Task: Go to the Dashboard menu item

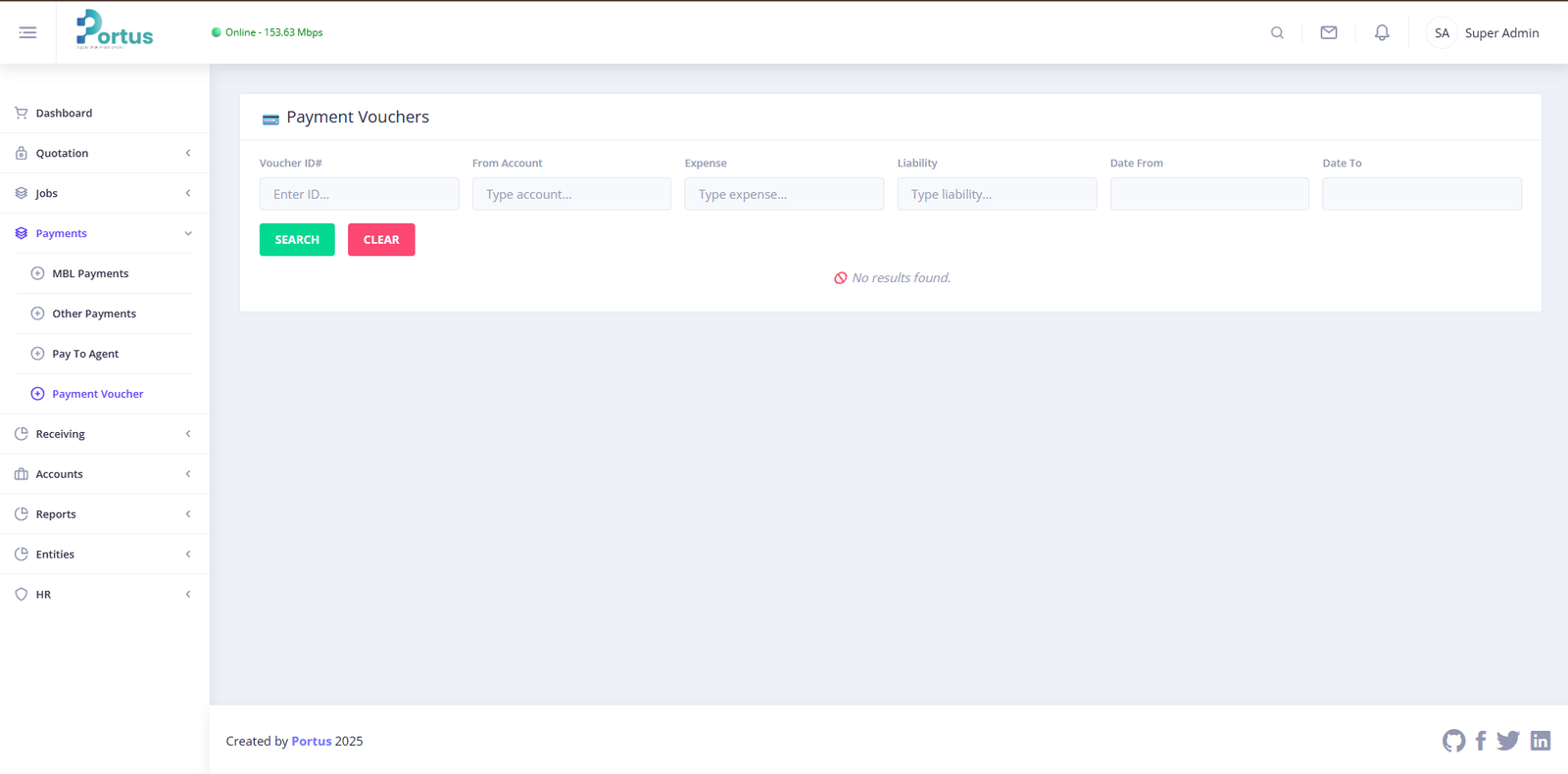Action: pos(64,113)
